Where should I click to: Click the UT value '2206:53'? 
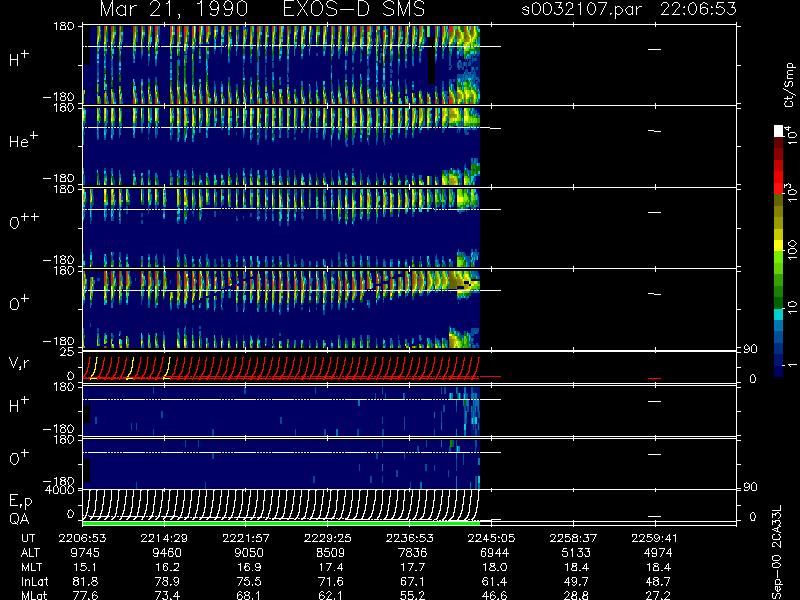click(83, 538)
